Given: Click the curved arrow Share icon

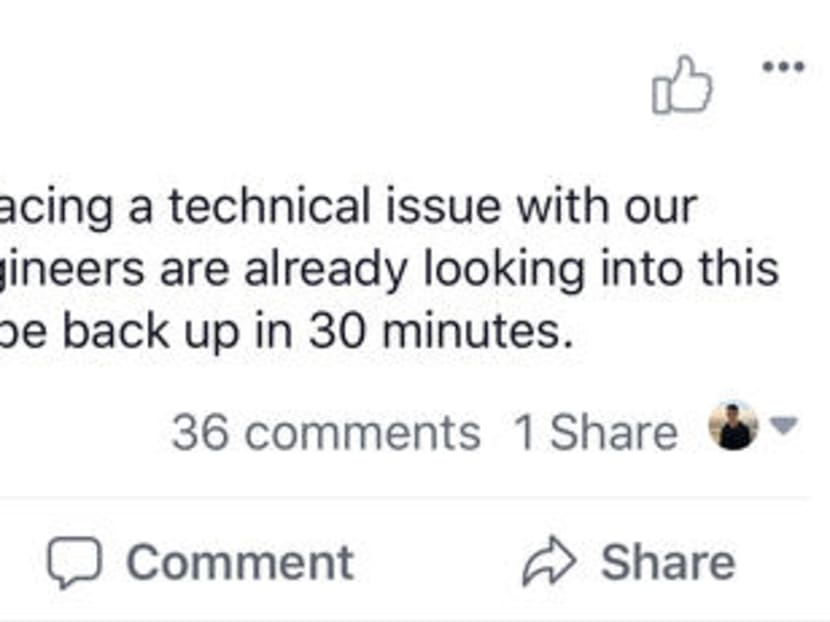Looking at the screenshot, I should click(549, 563).
